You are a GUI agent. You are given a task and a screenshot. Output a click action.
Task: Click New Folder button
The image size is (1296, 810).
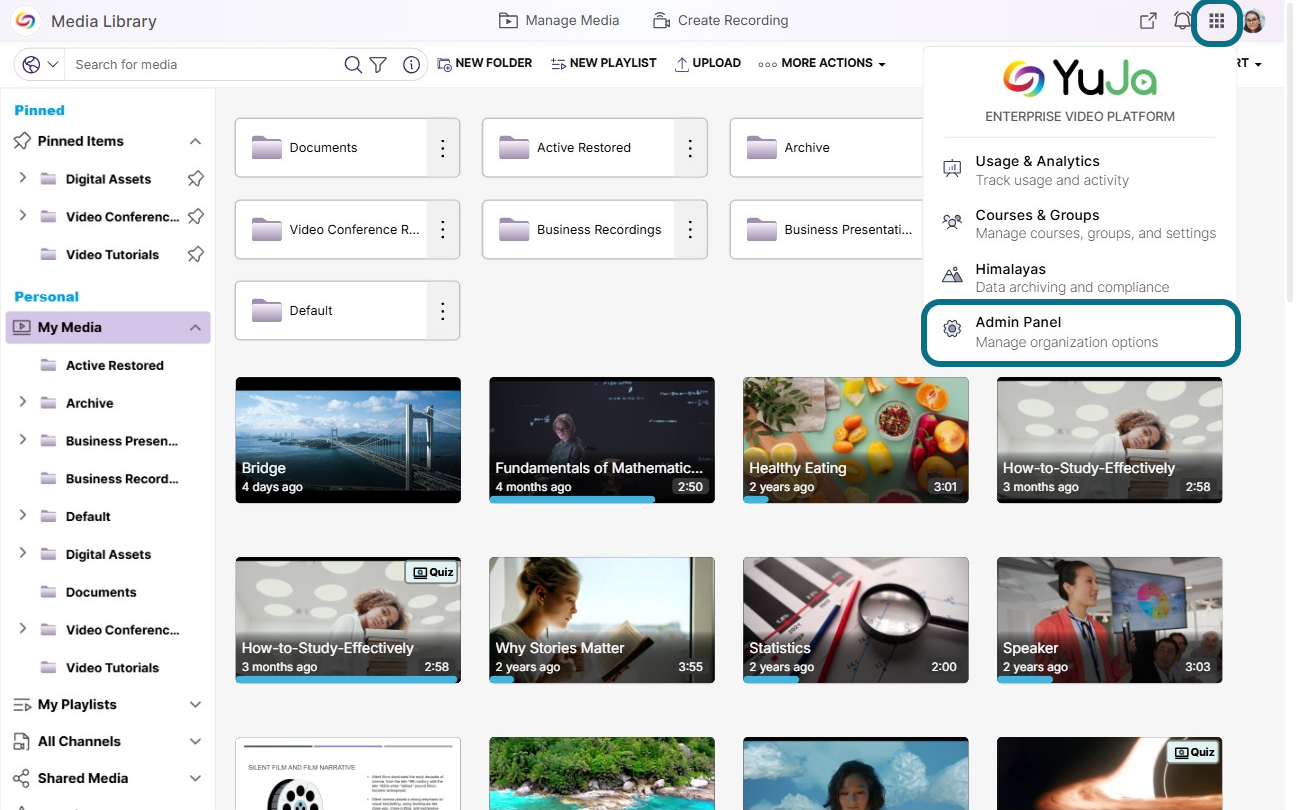485,63
